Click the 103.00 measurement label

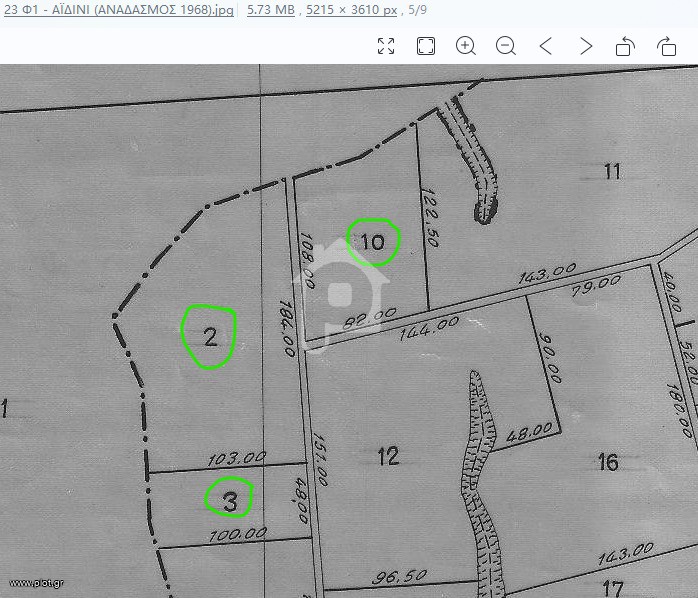click(237, 459)
